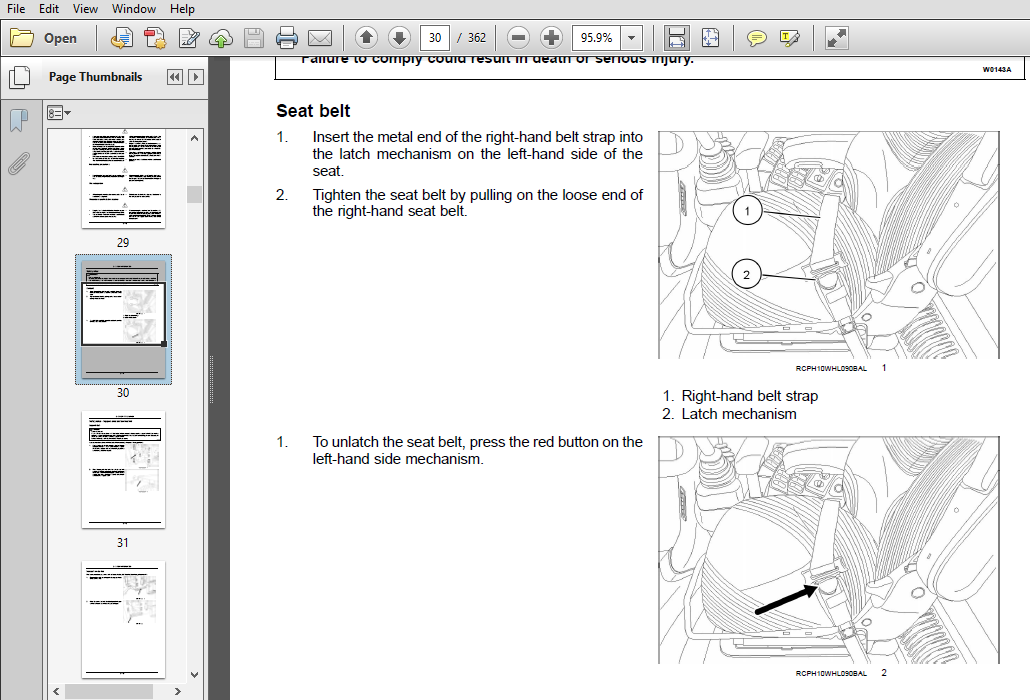Click the Zoom out minus button

point(518,38)
